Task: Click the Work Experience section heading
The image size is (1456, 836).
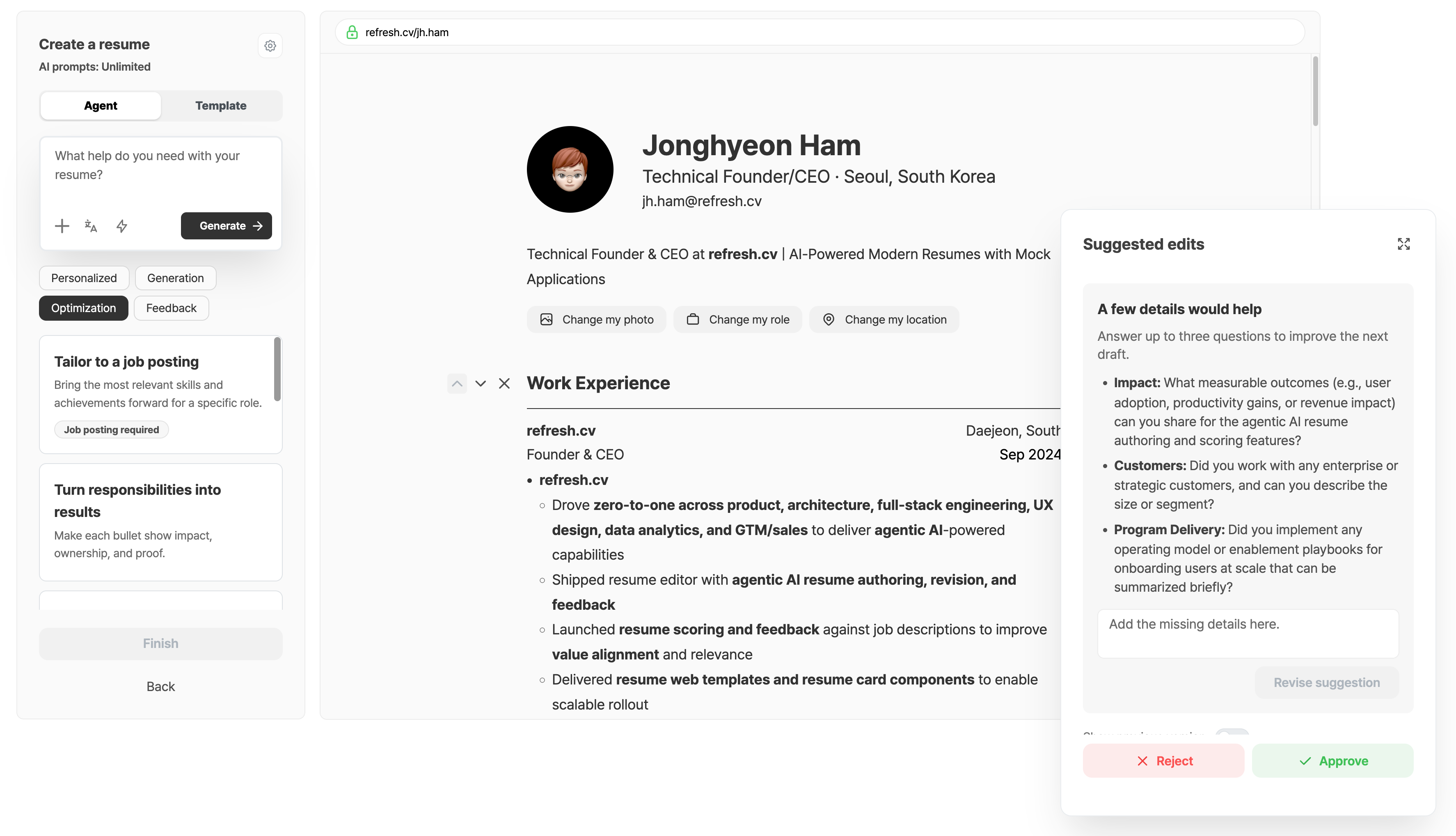Action: point(598,383)
